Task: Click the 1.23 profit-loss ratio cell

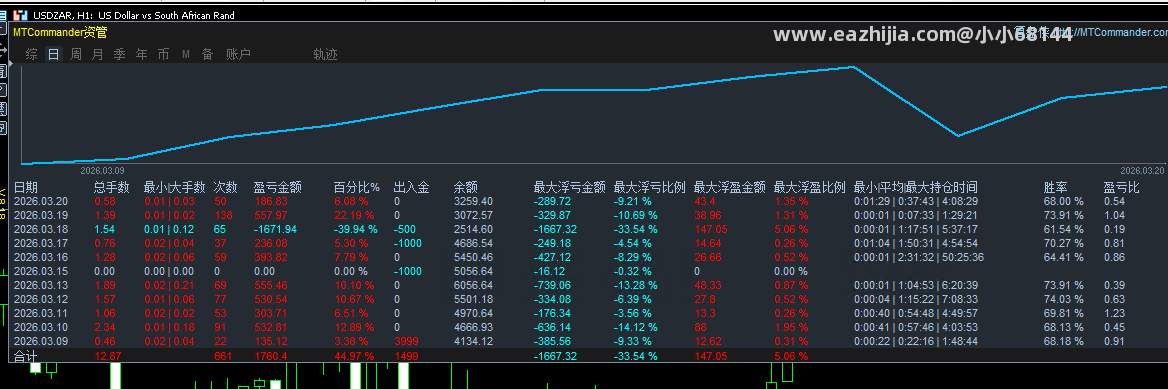Action: point(1114,313)
